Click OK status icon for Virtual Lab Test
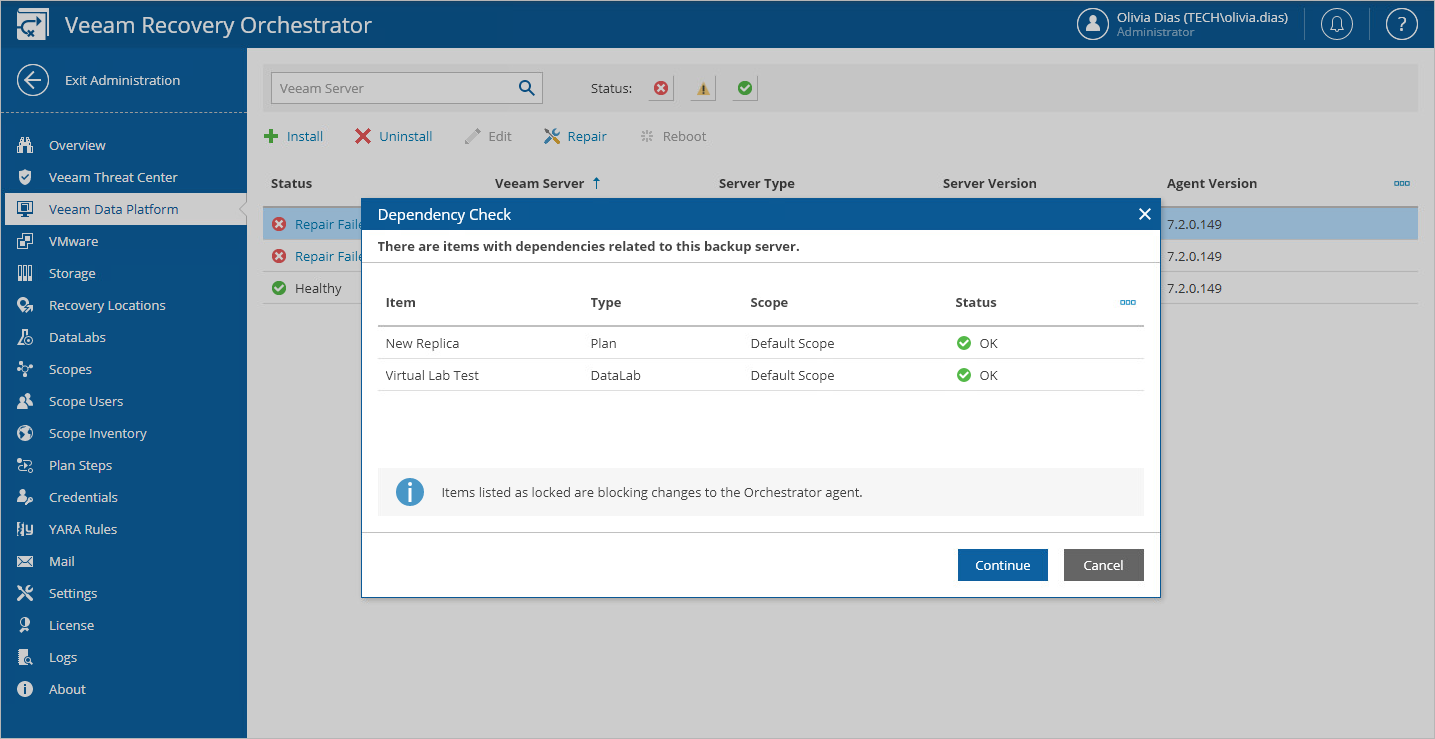Image resolution: width=1435 pixels, height=739 pixels. click(x=964, y=375)
